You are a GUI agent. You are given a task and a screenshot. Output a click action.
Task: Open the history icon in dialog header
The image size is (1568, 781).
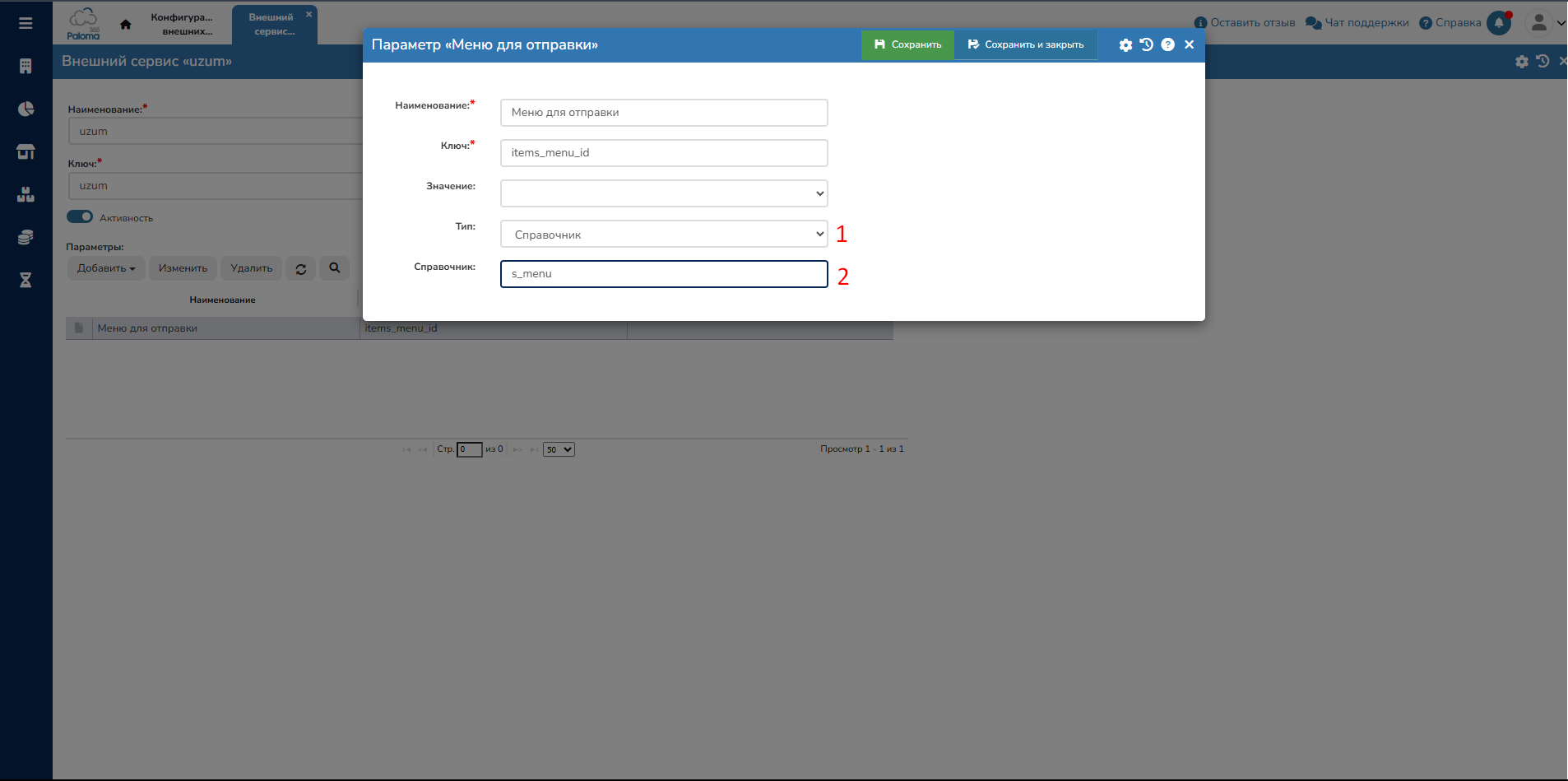click(1147, 45)
